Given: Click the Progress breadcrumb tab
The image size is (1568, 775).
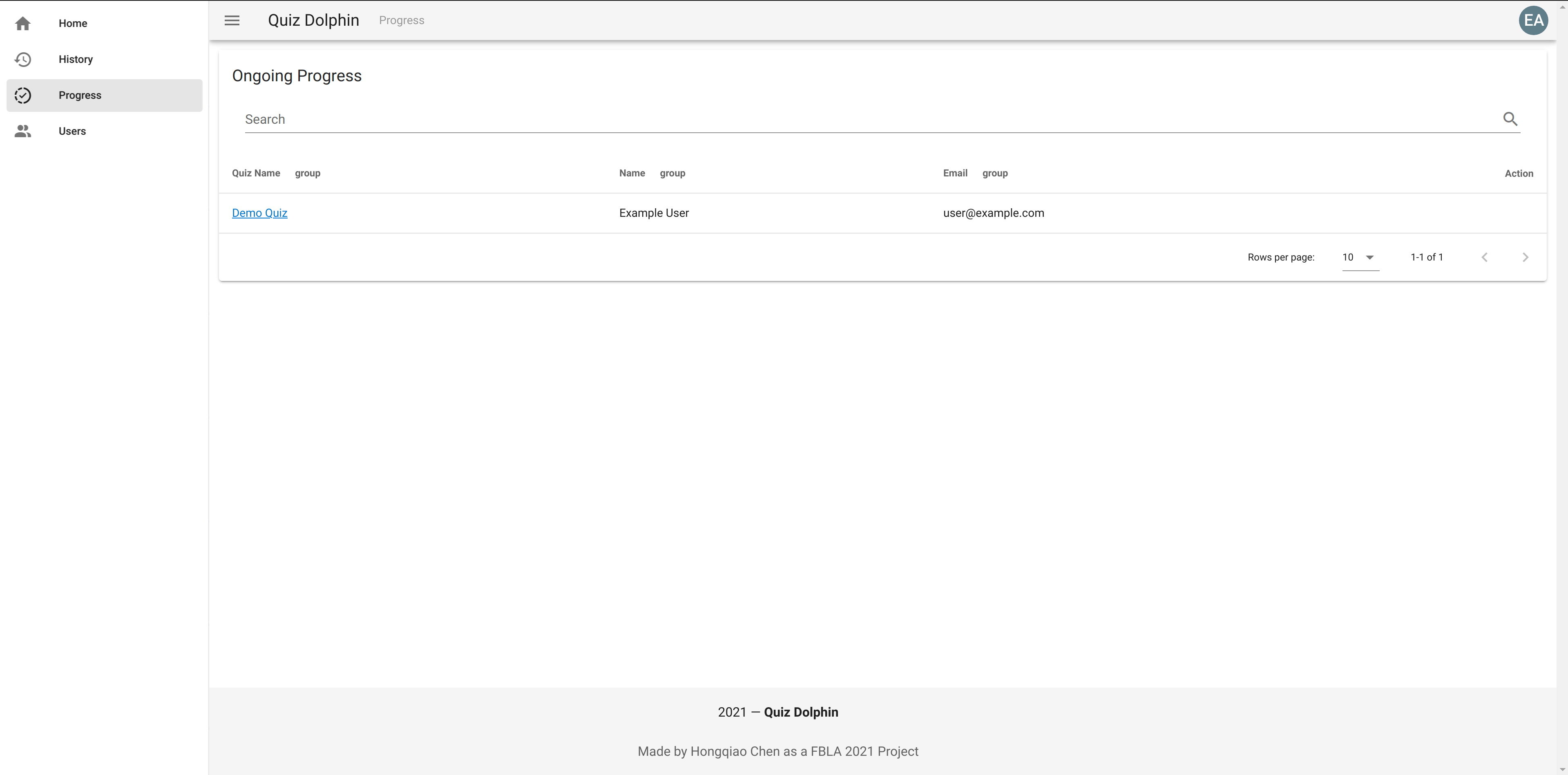Looking at the screenshot, I should (402, 20).
